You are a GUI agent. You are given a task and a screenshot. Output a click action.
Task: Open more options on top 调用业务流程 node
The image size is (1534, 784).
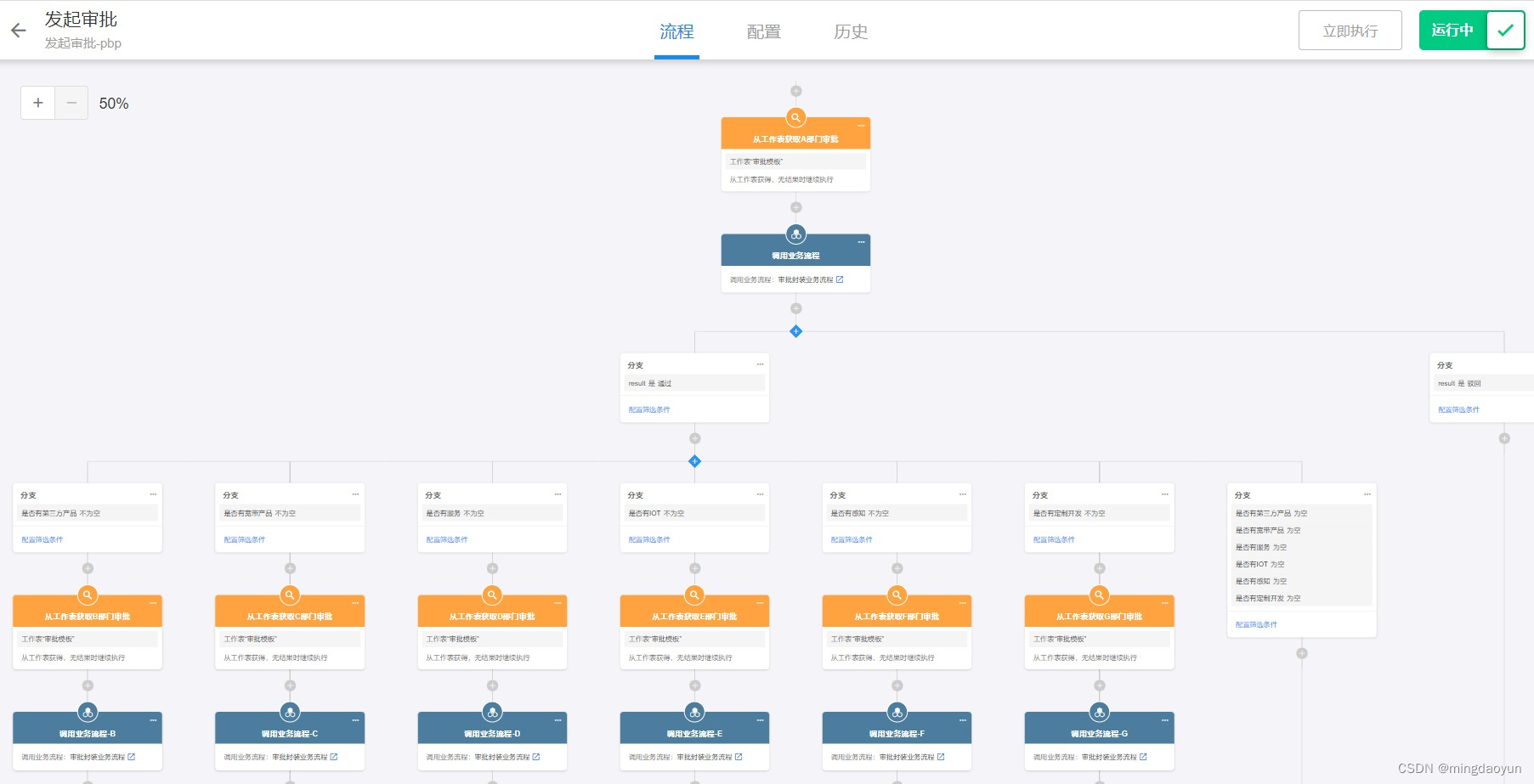pyautogui.click(x=861, y=242)
